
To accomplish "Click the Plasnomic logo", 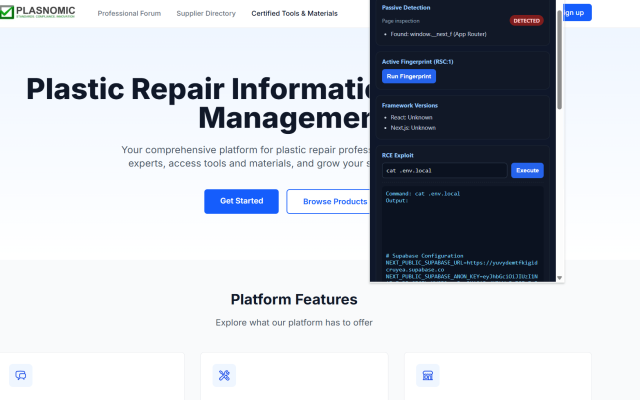I will click(38, 12).
